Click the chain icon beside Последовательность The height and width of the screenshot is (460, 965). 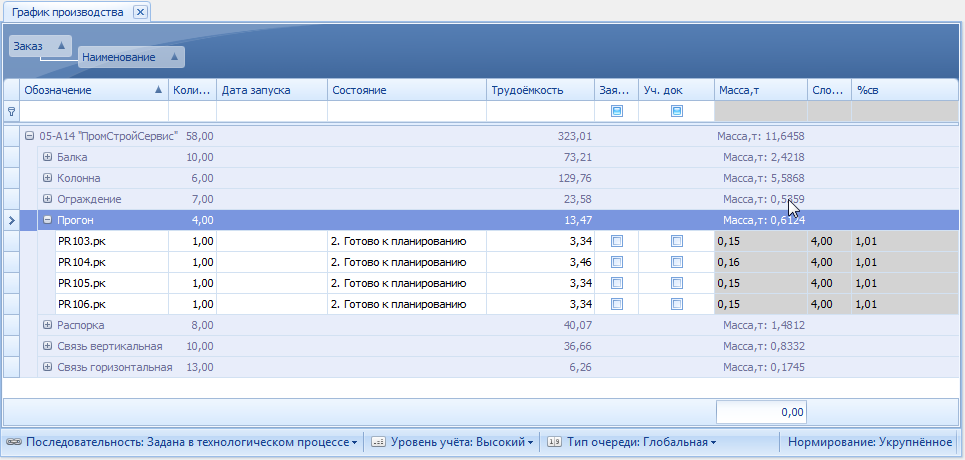pyautogui.click(x=14, y=442)
